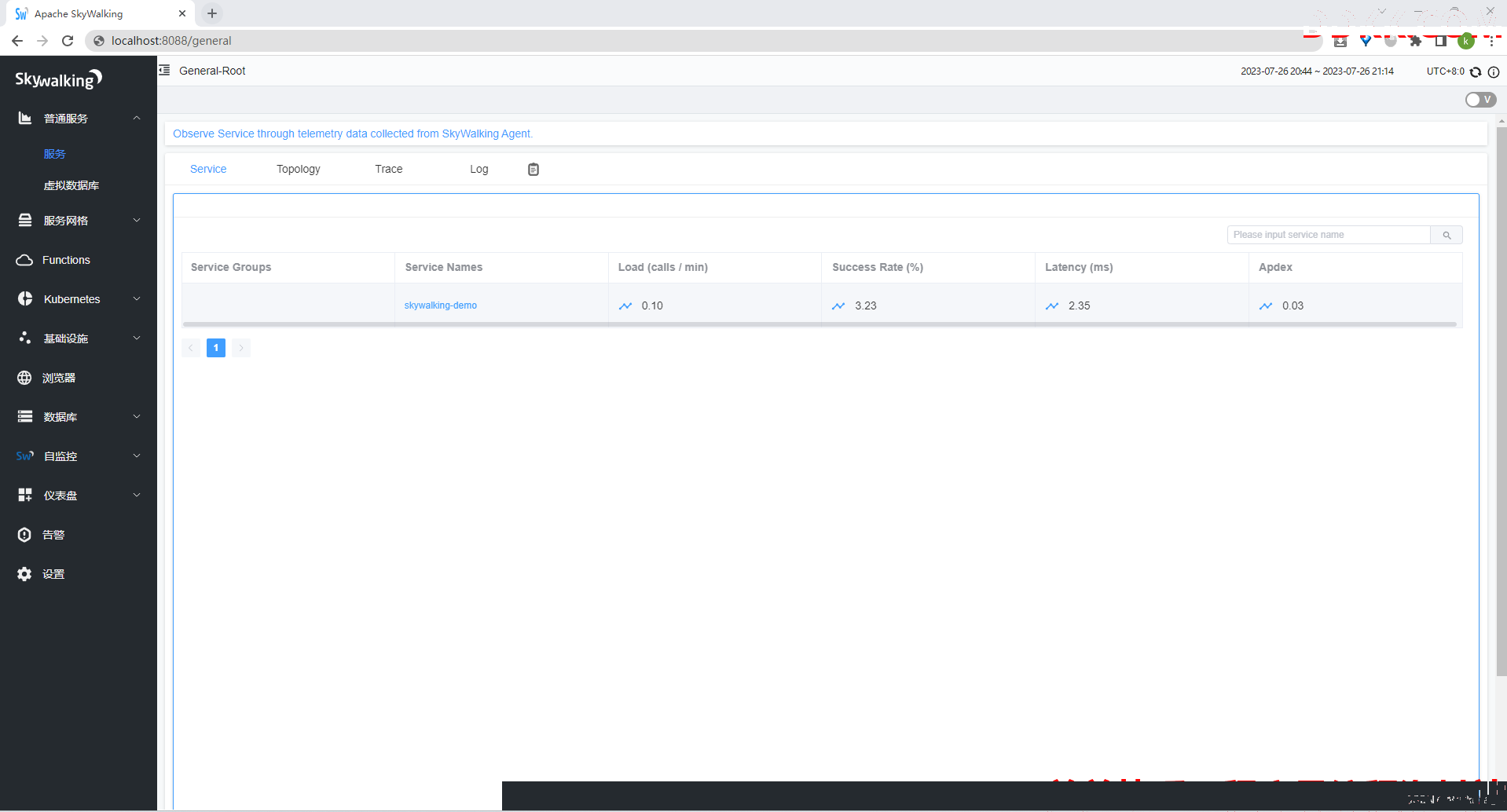Viewport: 1507px width, 812px height.
Task: Close the Apache SkyWalking browser tab
Action: [182, 13]
